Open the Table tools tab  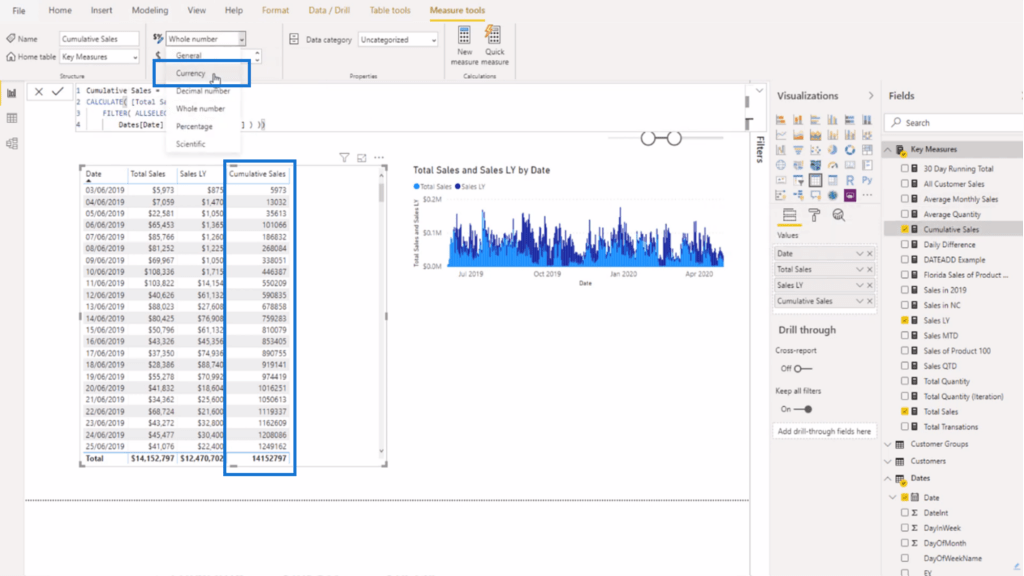tap(390, 10)
